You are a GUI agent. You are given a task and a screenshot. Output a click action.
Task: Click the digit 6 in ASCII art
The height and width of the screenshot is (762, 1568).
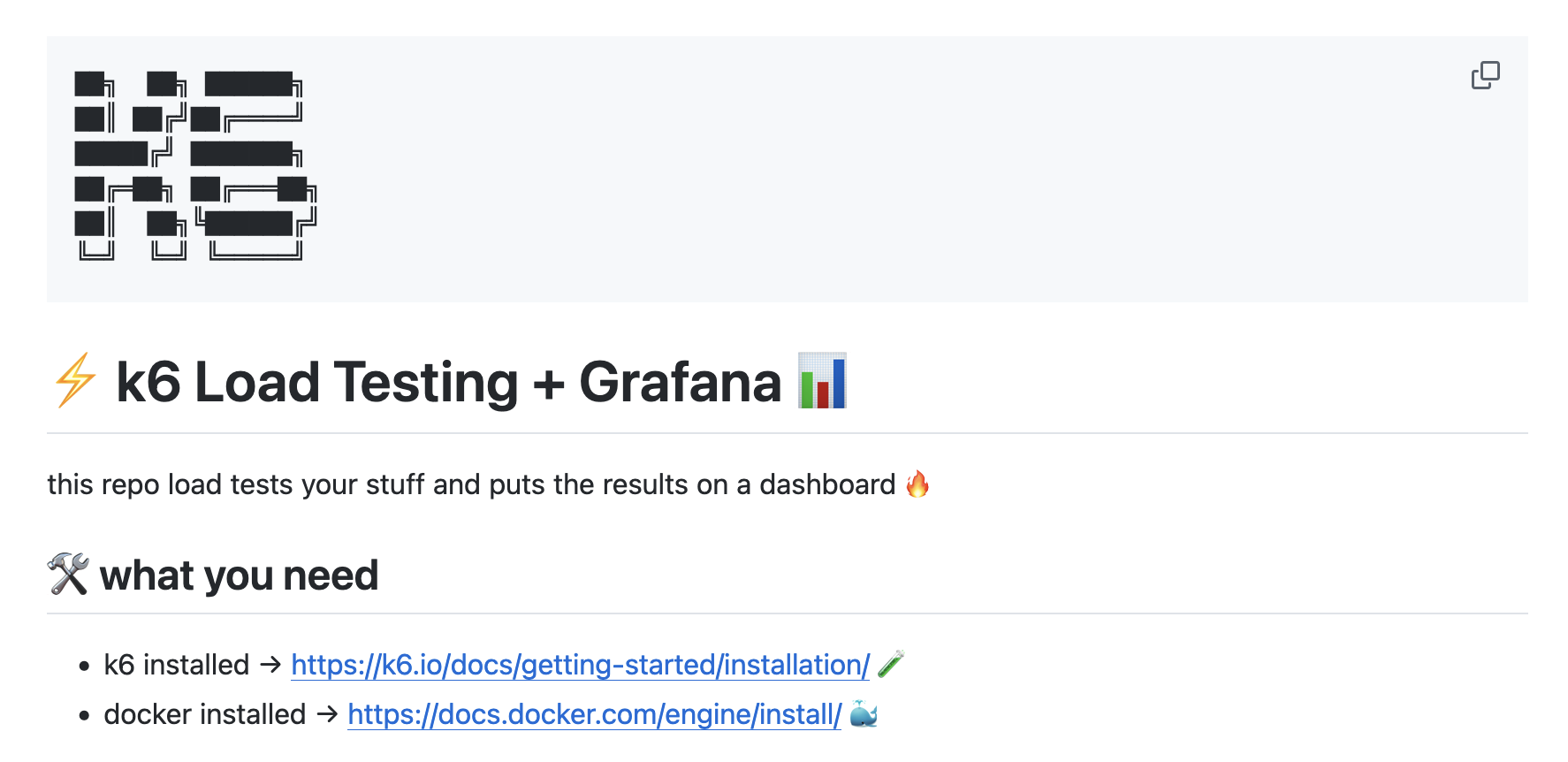[254, 165]
